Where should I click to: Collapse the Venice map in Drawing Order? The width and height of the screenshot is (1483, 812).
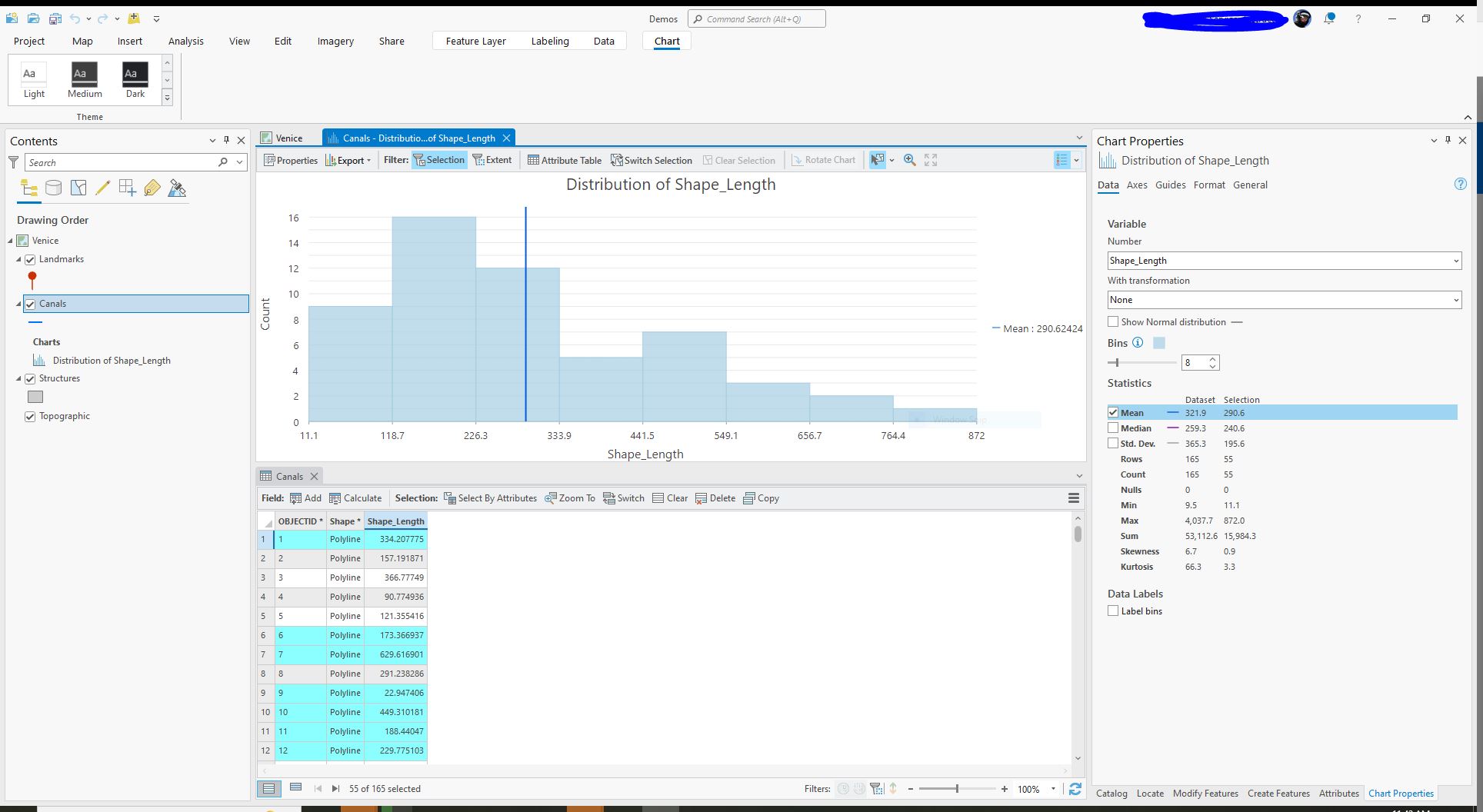coord(9,241)
